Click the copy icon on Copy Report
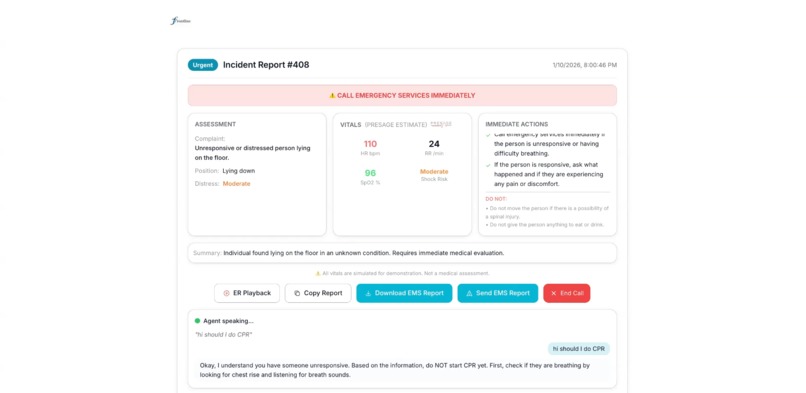The image size is (806, 393). (x=297, y=293)
